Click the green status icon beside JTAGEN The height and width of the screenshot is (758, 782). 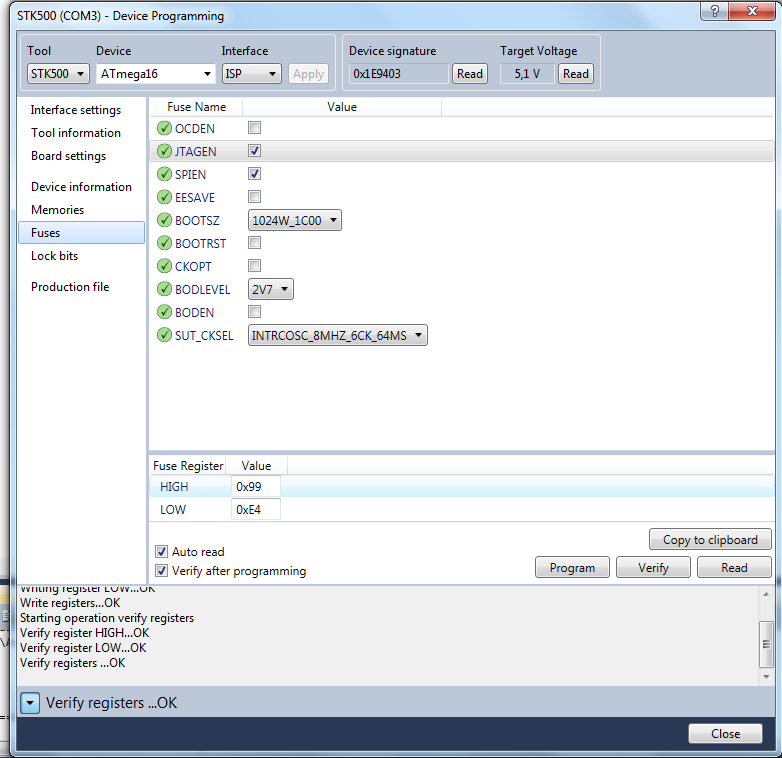click(x=164, y=151)
